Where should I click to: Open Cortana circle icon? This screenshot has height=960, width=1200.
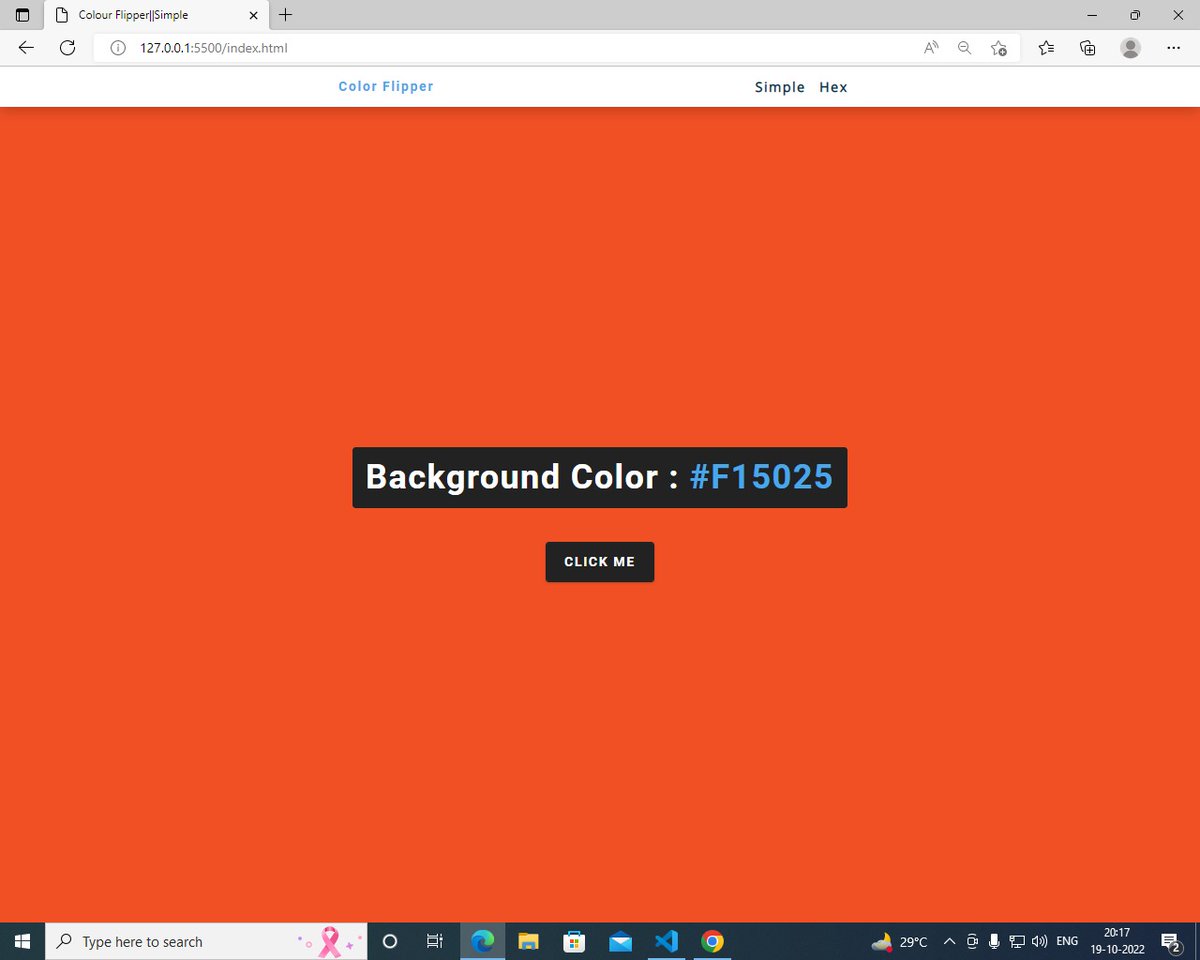click(390, 941)
